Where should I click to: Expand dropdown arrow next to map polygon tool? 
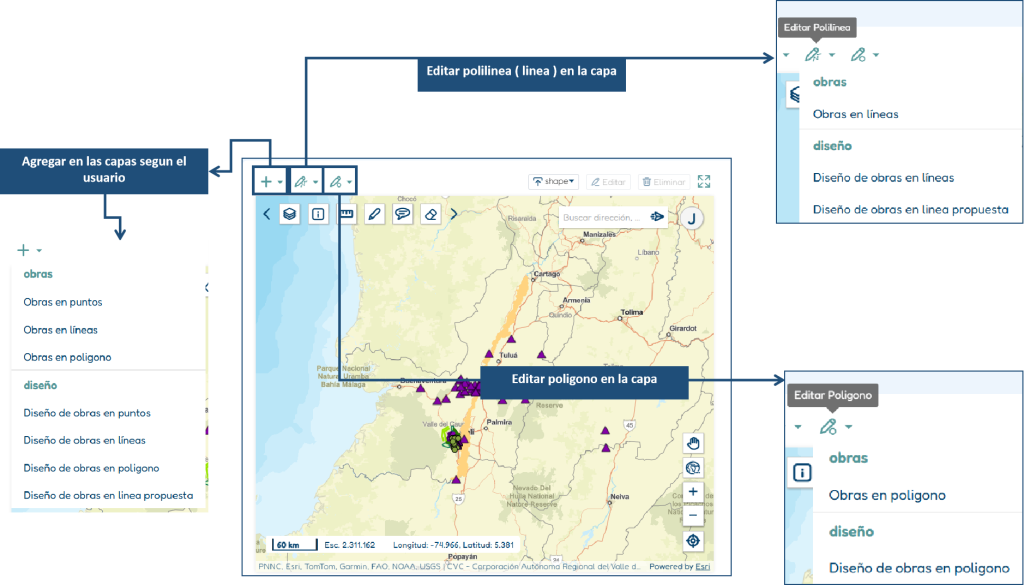tap(350, 182)
